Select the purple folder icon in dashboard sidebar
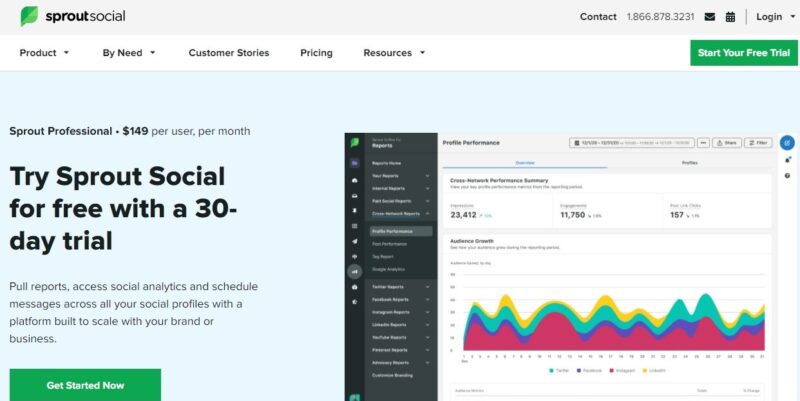Viewport: 800px width, 401px height. click(355, 163)
